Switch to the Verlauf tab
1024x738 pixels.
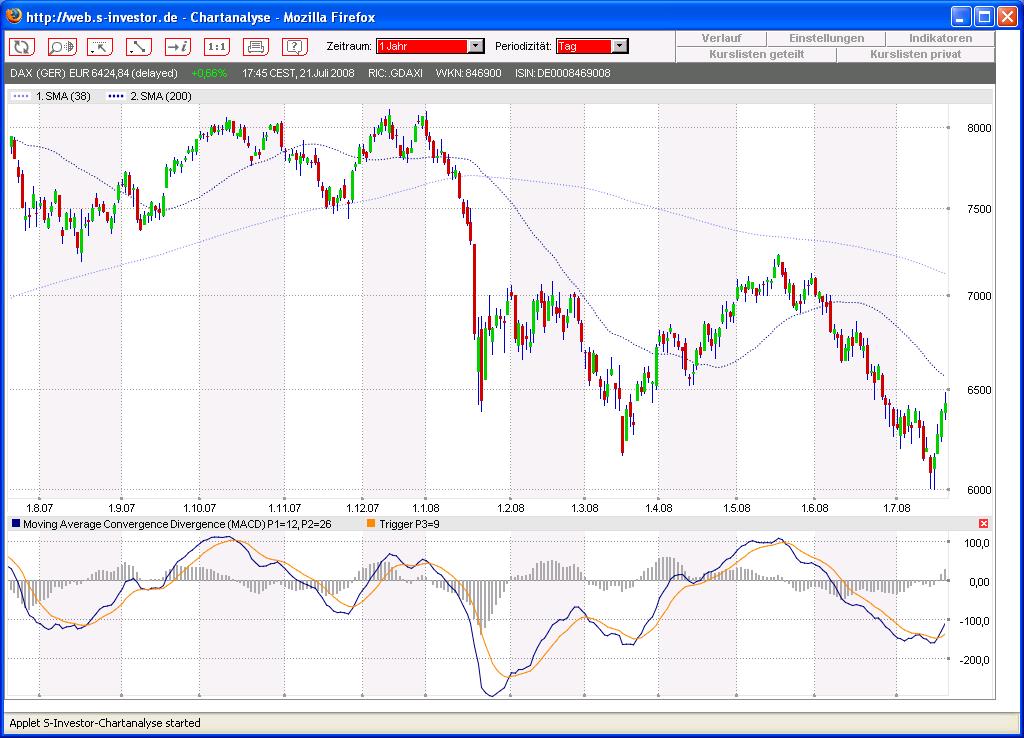click(x=721, y=39)
